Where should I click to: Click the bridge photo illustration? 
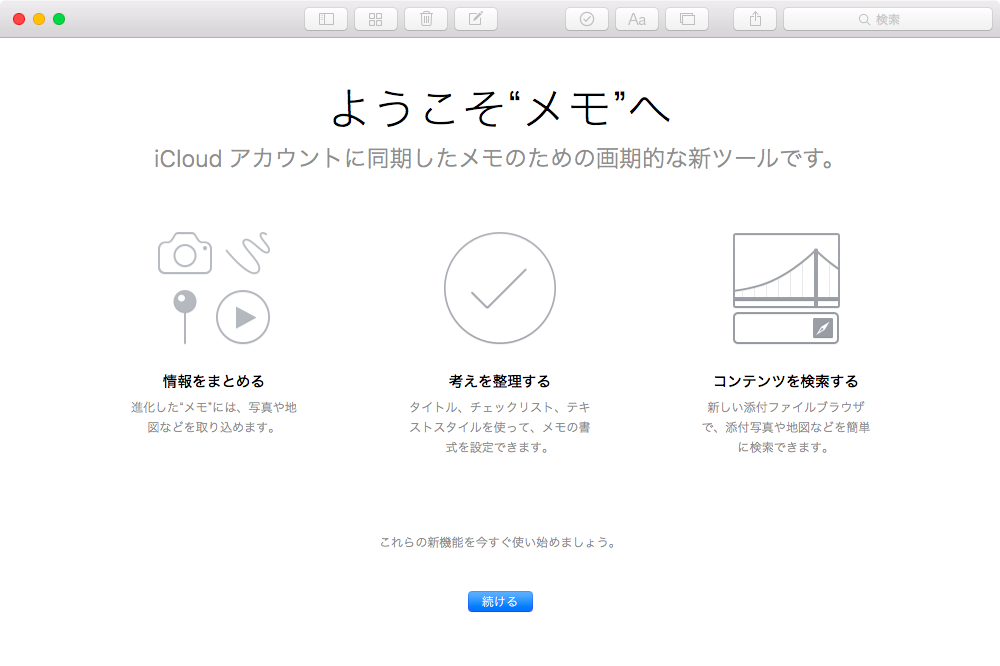coord(786,270)
